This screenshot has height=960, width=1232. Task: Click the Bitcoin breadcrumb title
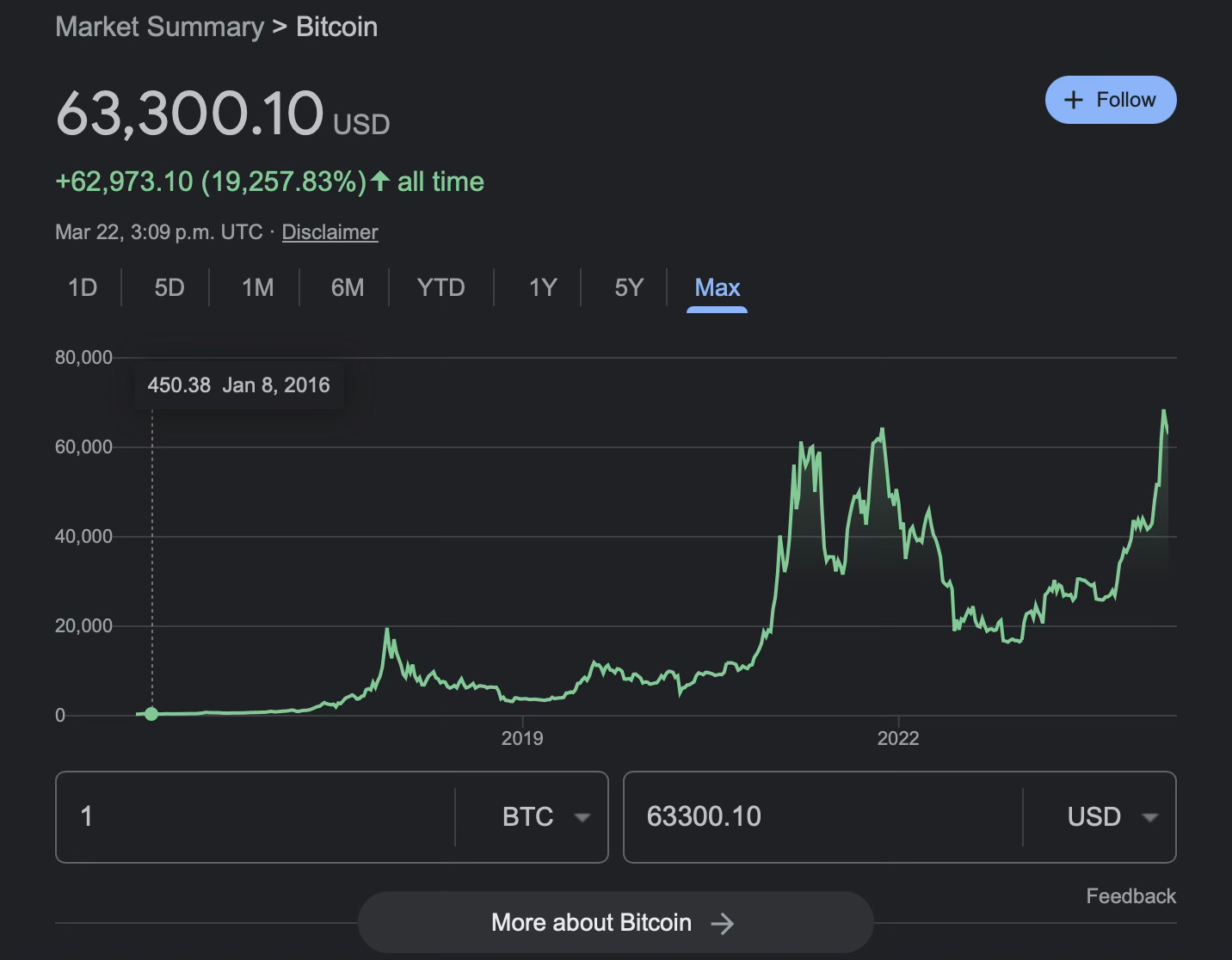point(336,27)
